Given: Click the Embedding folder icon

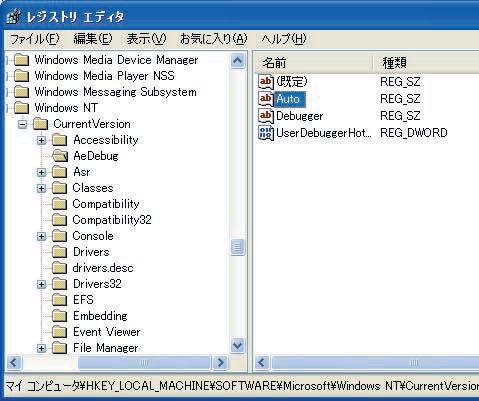Looking at the screenshot, I should 60,316.
